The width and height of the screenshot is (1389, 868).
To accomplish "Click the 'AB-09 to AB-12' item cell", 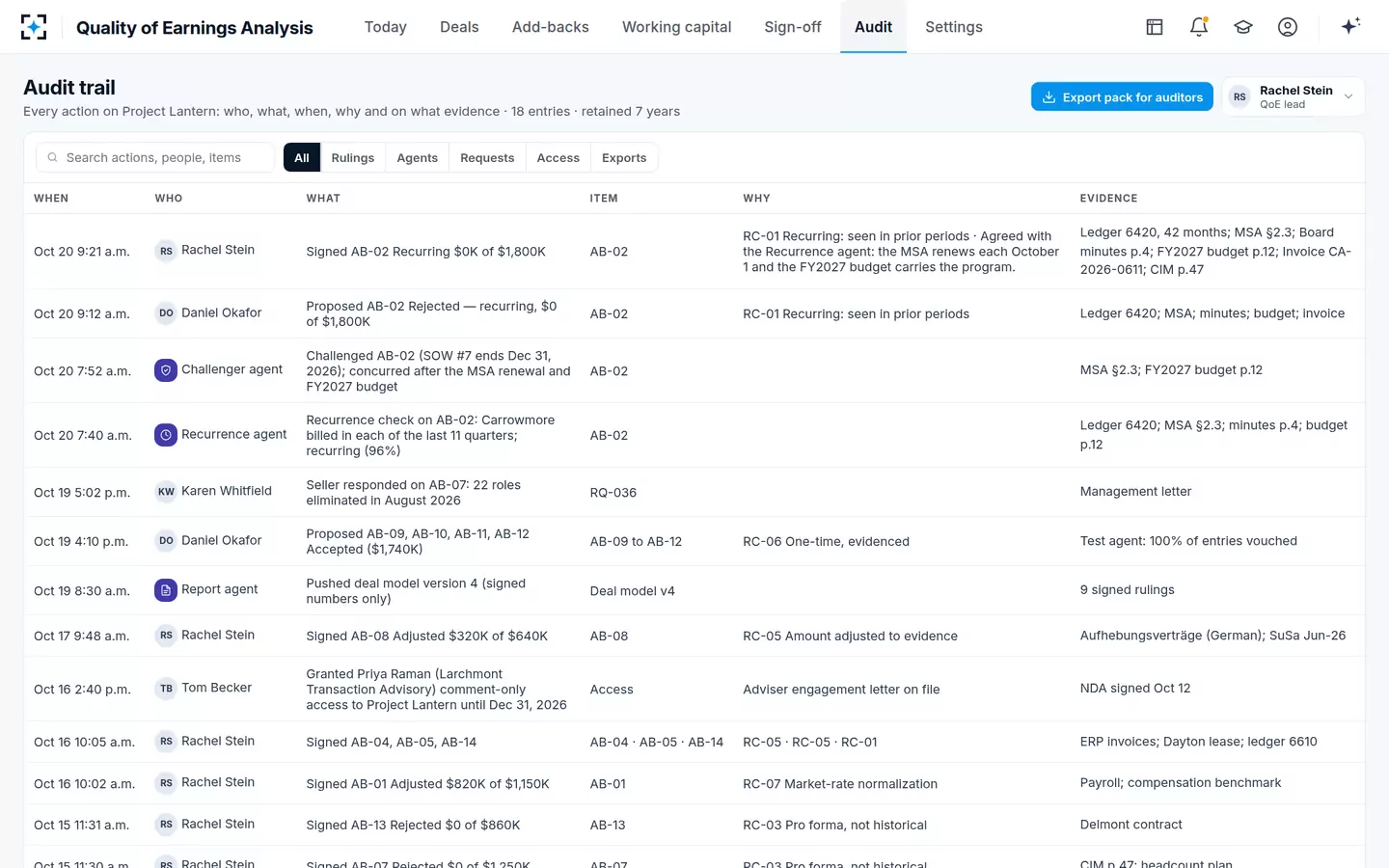I will (x=637, y=541).
